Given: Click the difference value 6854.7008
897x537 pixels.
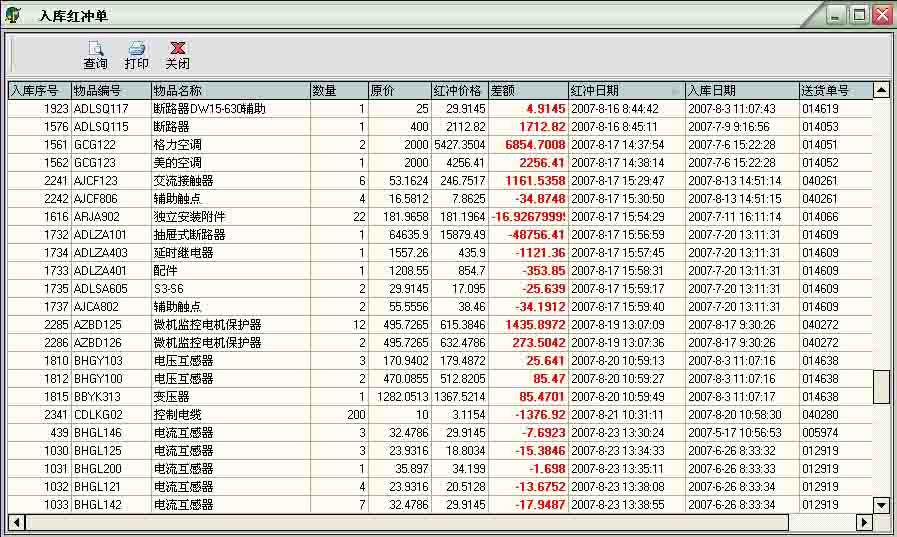Looking at the screenshot, I should (535, 145).
